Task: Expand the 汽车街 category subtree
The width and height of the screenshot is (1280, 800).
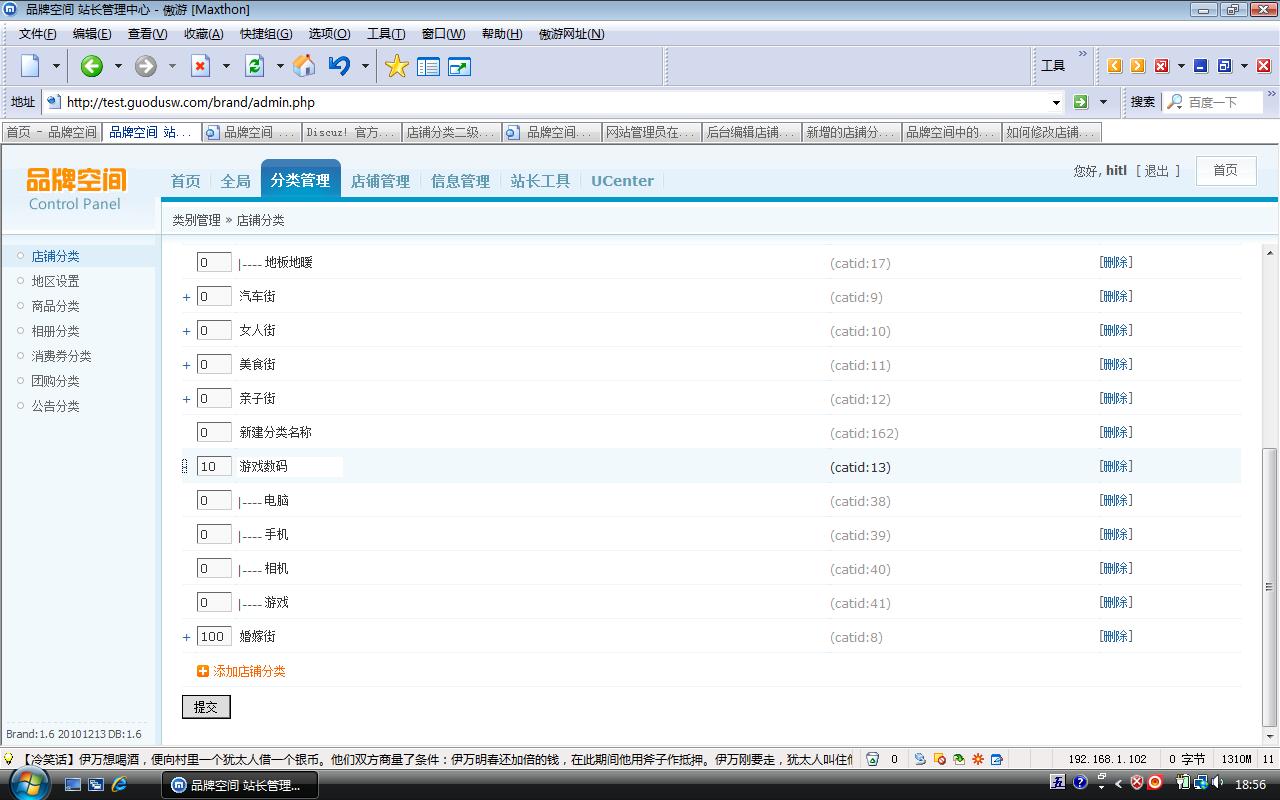Action: pyautogui.click(x=186, y=298)
